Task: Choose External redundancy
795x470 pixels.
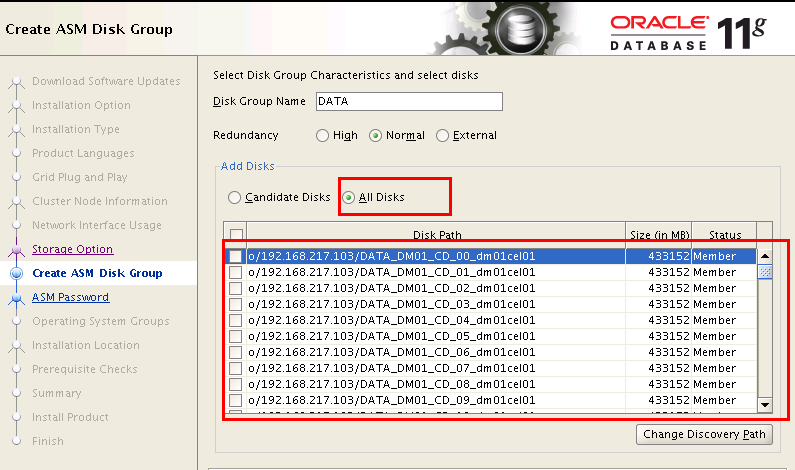Action: 442,135
